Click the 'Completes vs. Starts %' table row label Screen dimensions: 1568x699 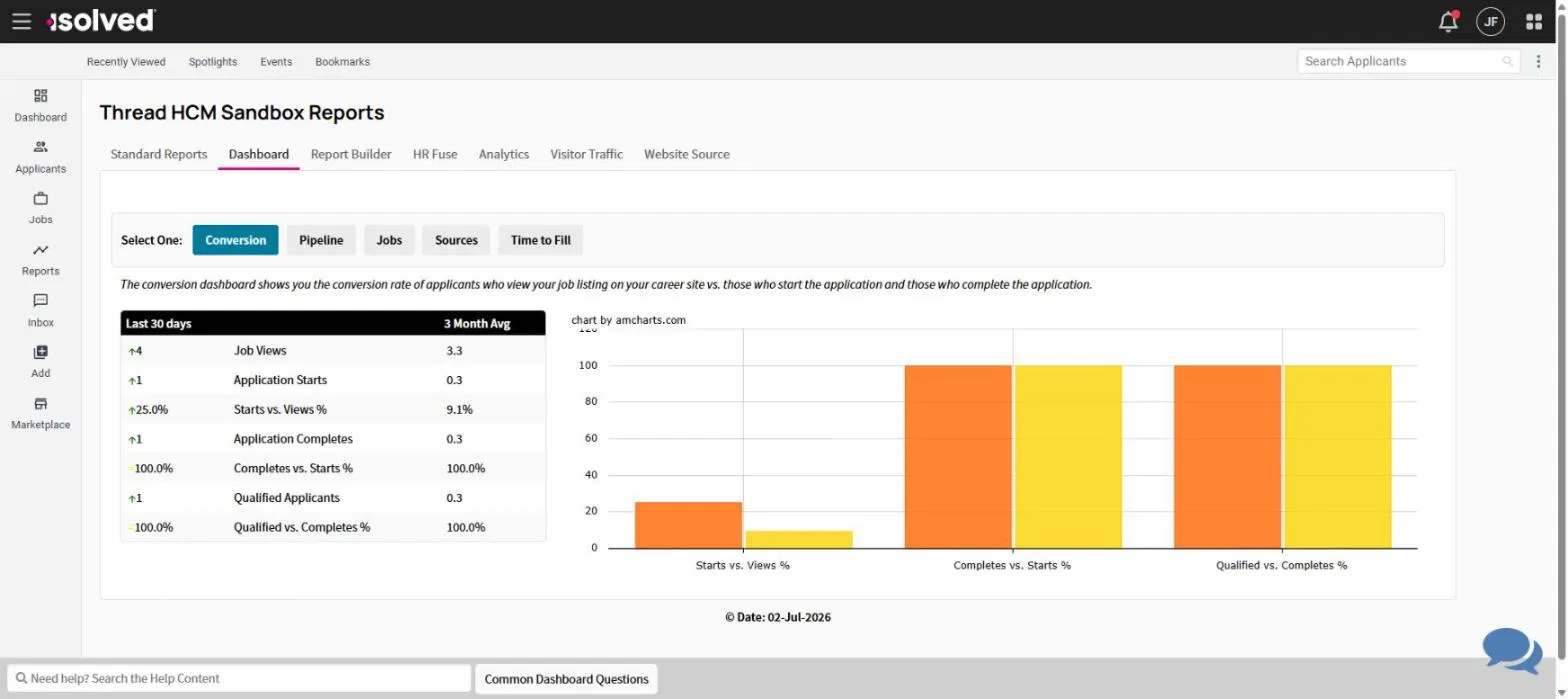293,468
